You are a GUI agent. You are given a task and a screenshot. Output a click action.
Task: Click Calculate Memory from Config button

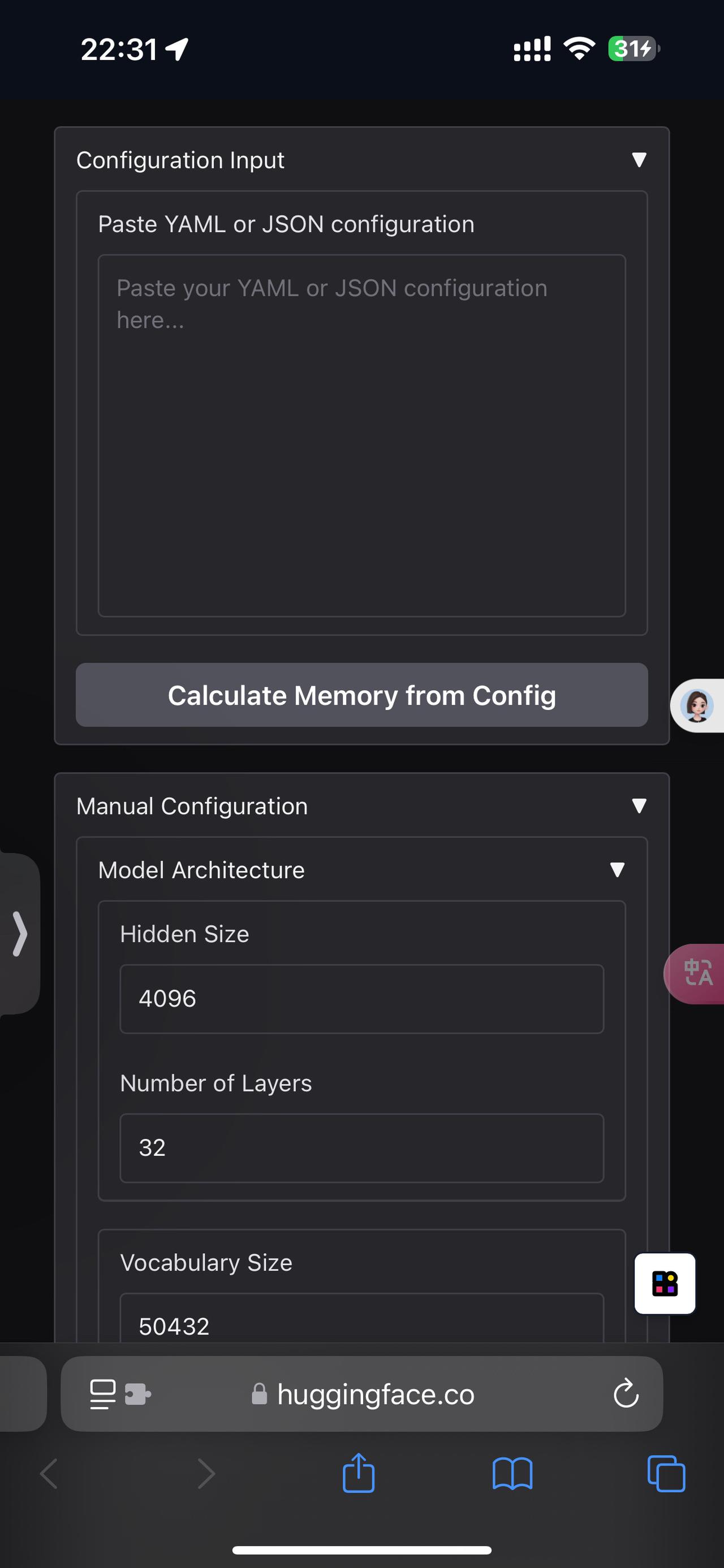pos(361,695)
